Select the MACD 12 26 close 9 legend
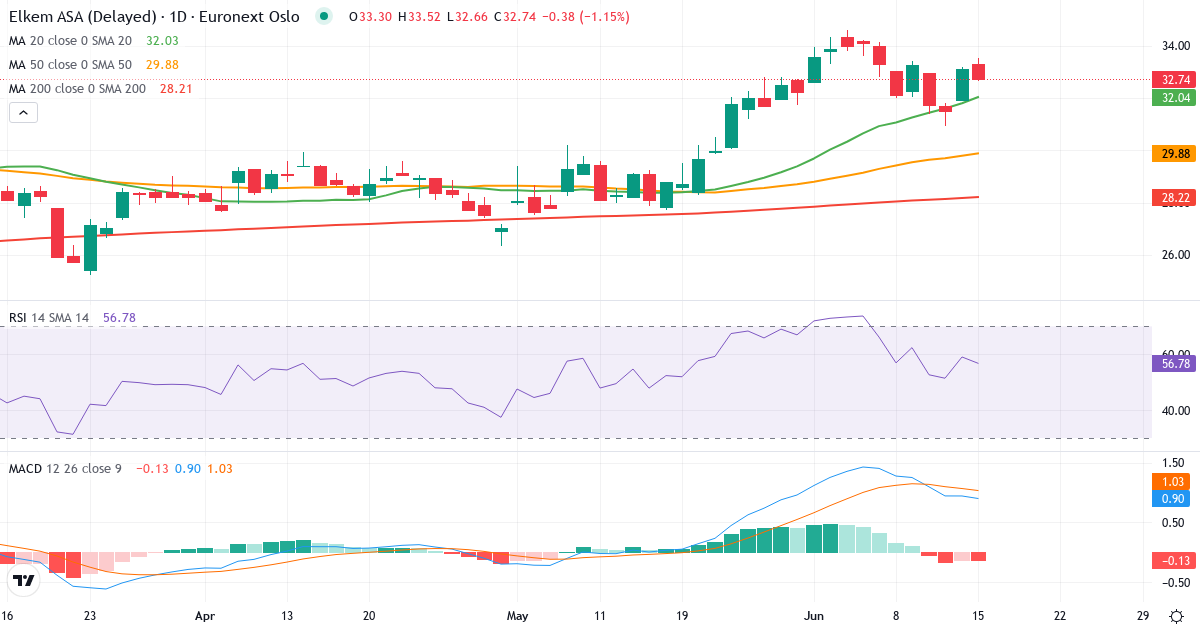Image resolution: width=1200 pixels, height=630 pixels. [65, 468]
